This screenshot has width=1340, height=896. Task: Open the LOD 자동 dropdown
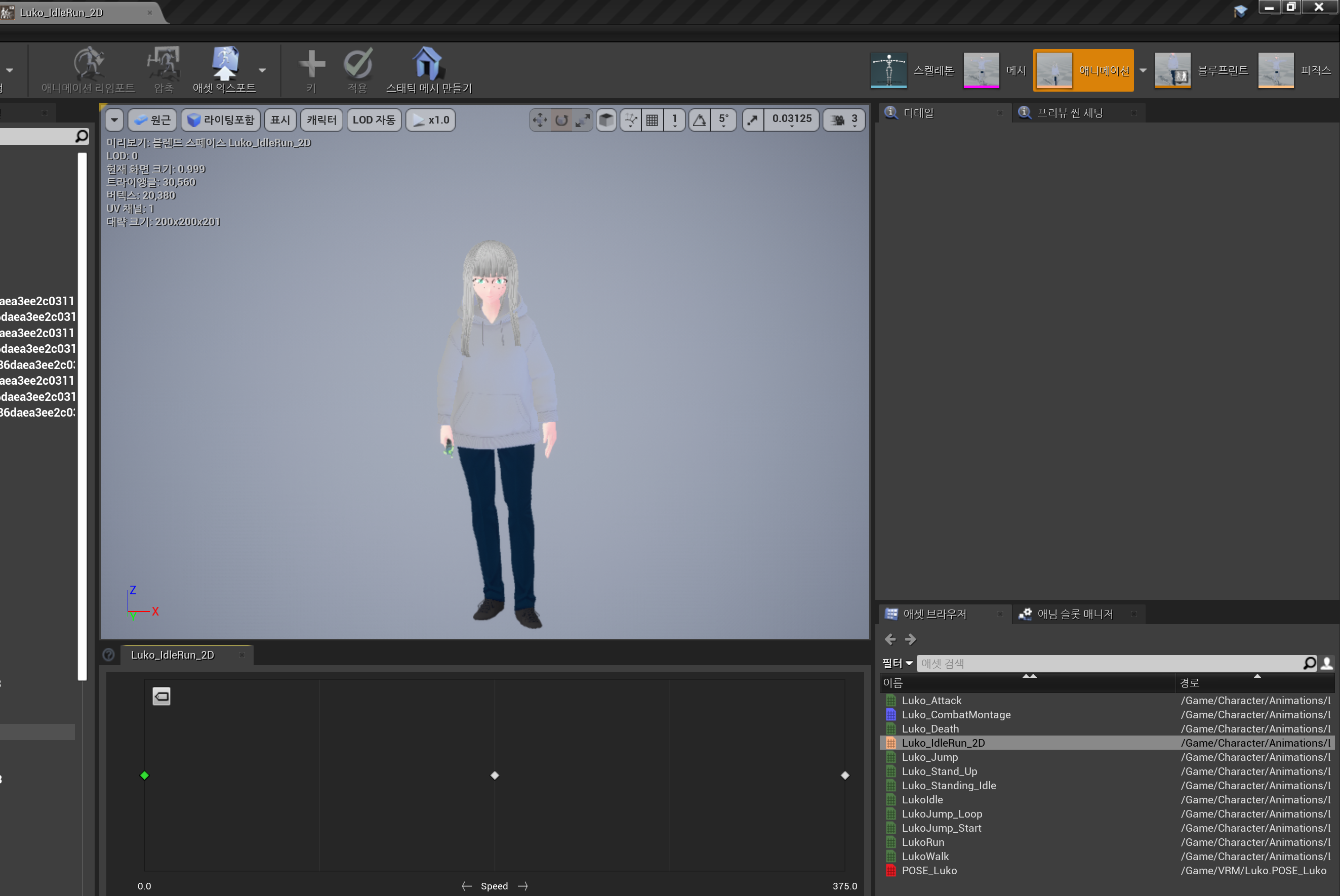click(x=374, y=119)
